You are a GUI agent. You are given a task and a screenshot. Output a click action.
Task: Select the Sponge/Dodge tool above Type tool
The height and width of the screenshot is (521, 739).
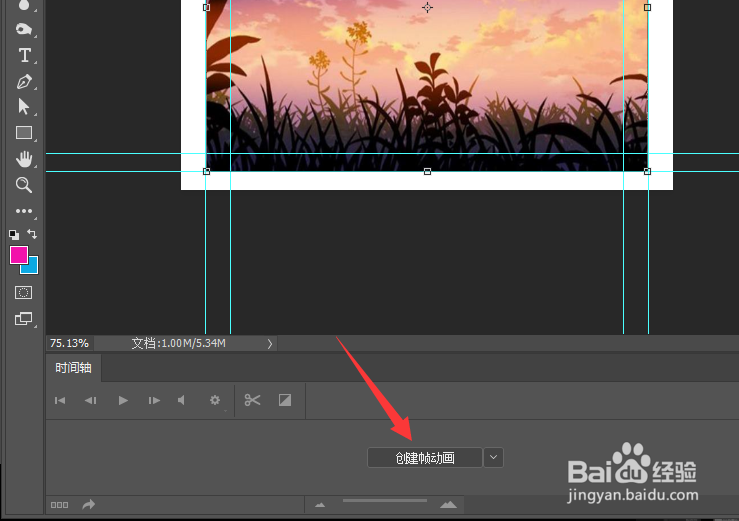click(x=24, y=29)
